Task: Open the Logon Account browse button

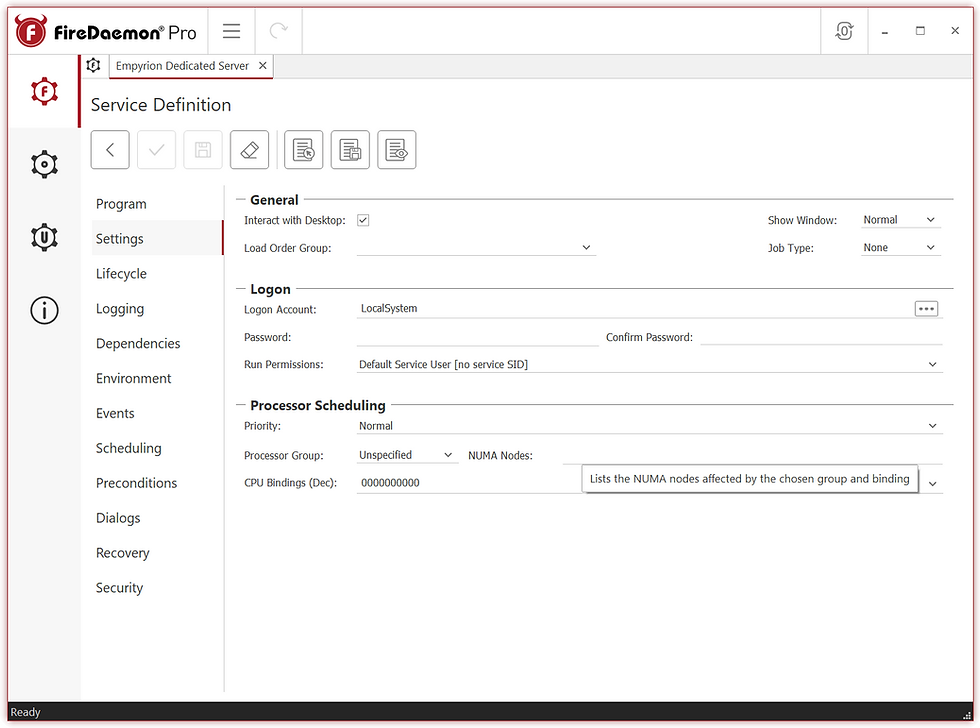Action: click(926, 308)
